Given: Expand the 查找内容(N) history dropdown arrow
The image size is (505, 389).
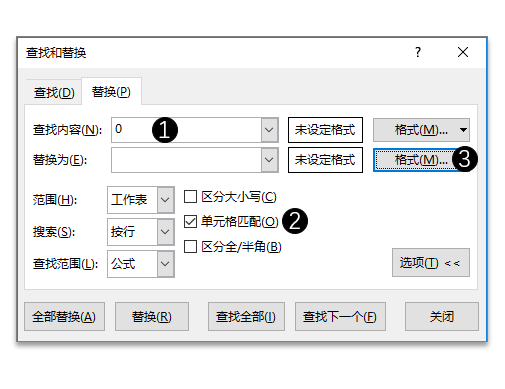Looking at the screenshot, I should [x=269, y=130].
